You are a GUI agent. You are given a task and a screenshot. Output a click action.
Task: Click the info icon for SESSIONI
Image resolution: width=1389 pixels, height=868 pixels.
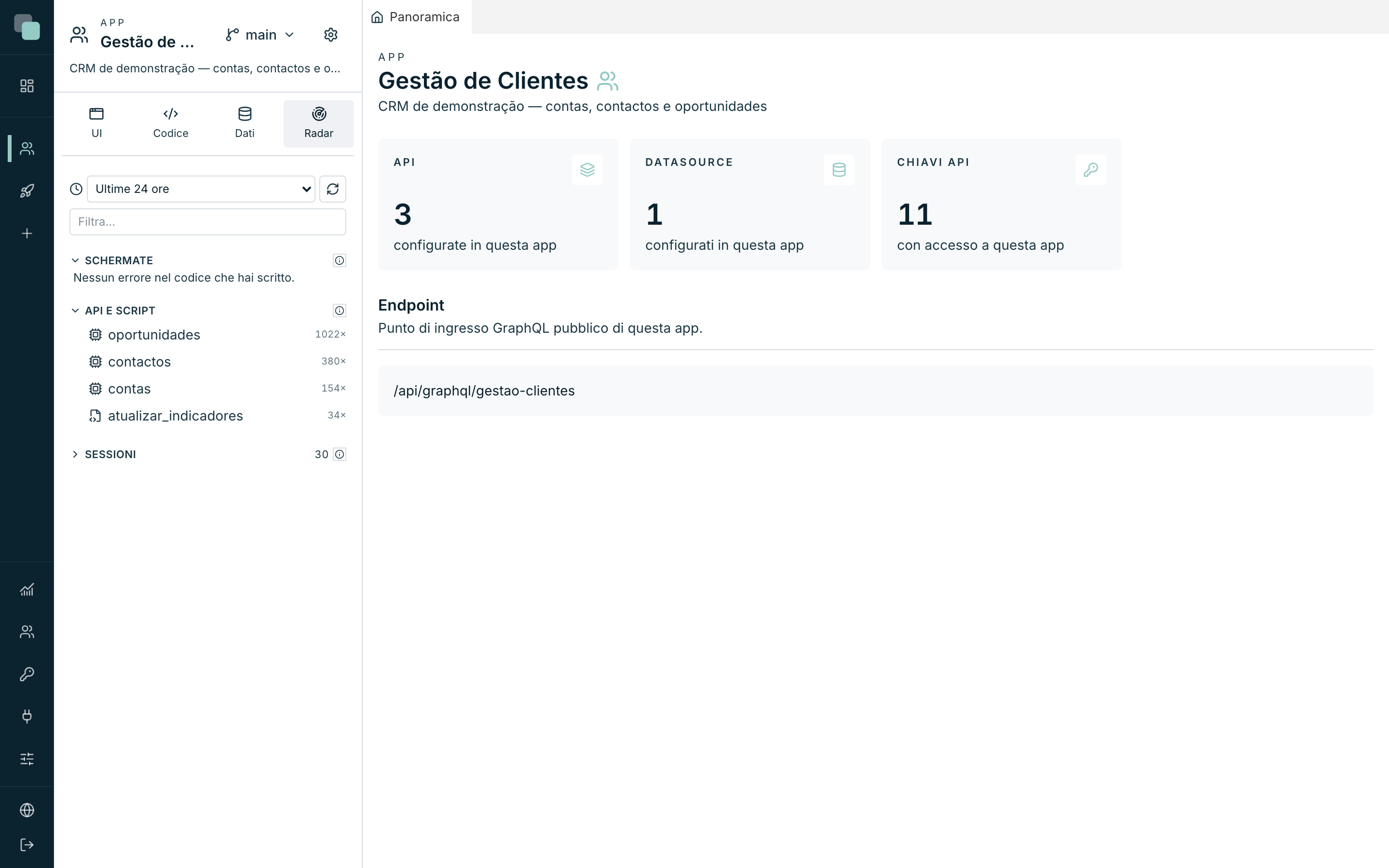[x=340, y=454]
